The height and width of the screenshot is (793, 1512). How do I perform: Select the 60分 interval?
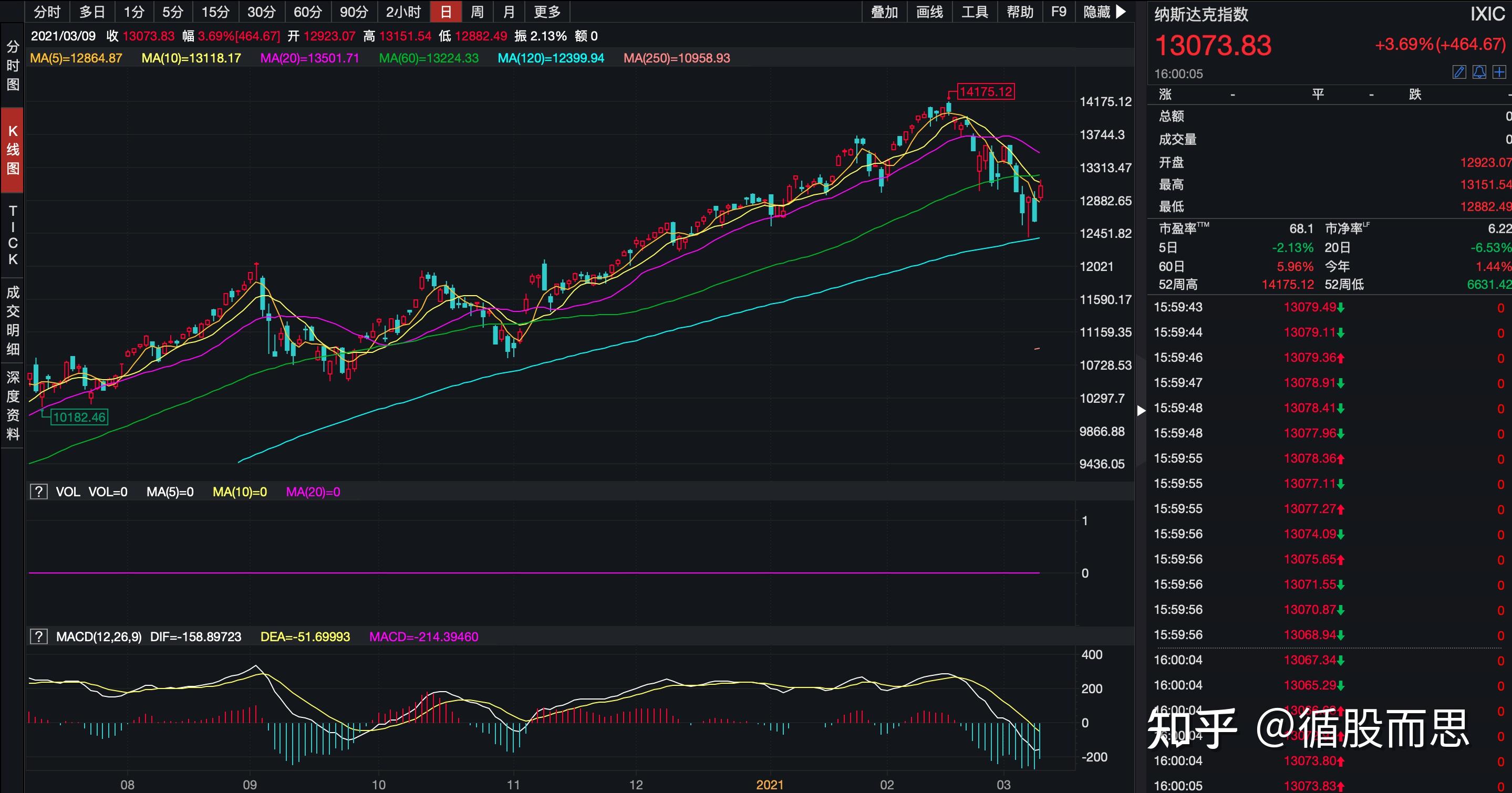tap(307, 12)
